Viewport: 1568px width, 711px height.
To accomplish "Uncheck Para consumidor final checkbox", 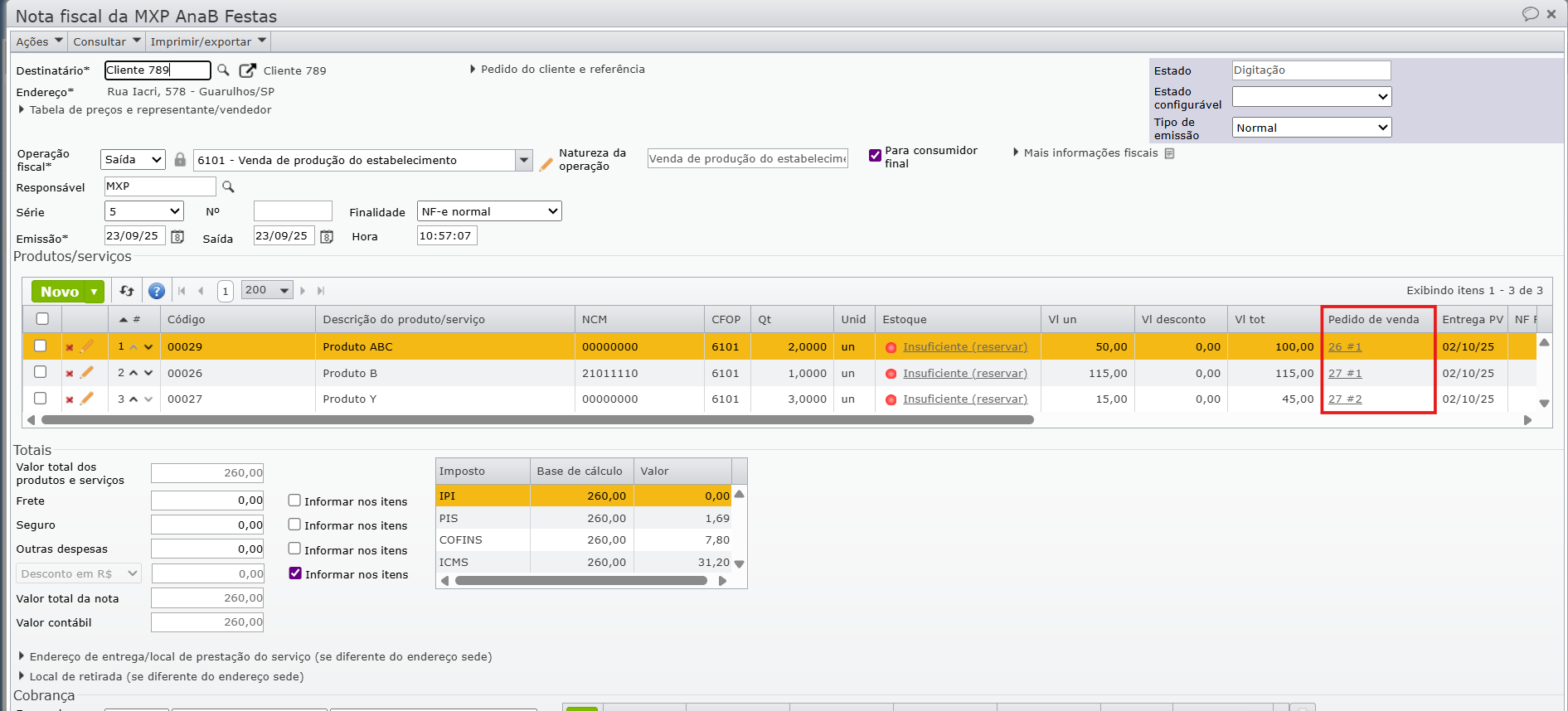I will tap(875, 155).
